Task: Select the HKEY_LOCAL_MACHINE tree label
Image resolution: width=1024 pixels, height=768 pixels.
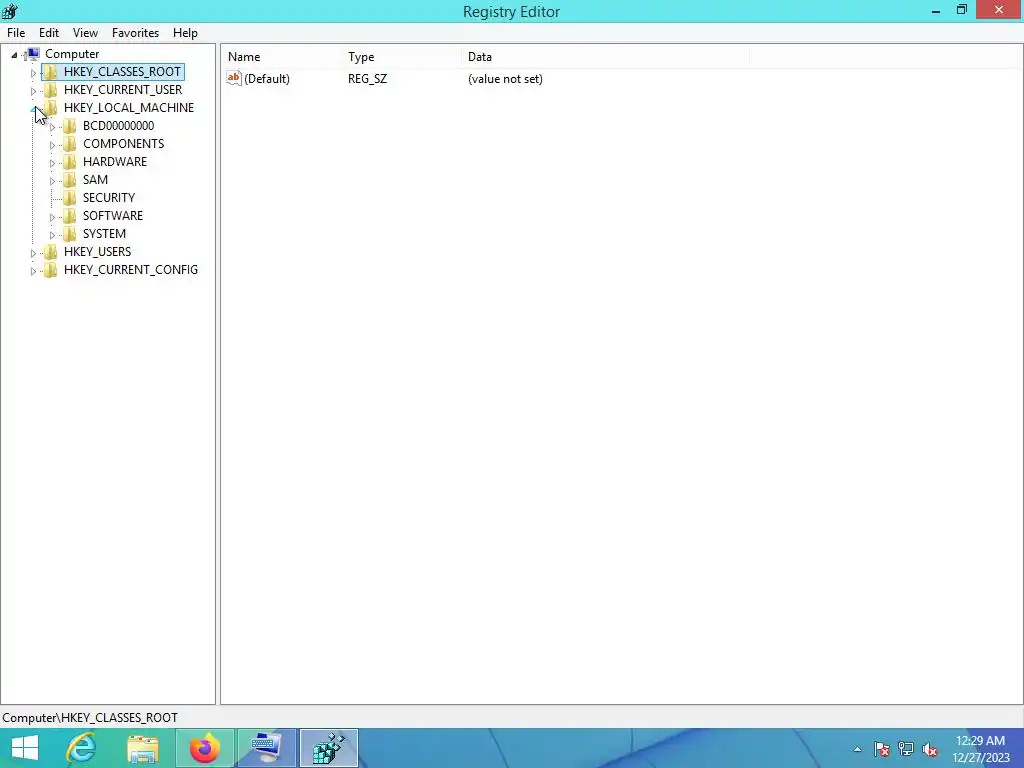Action: pos(129,108)
